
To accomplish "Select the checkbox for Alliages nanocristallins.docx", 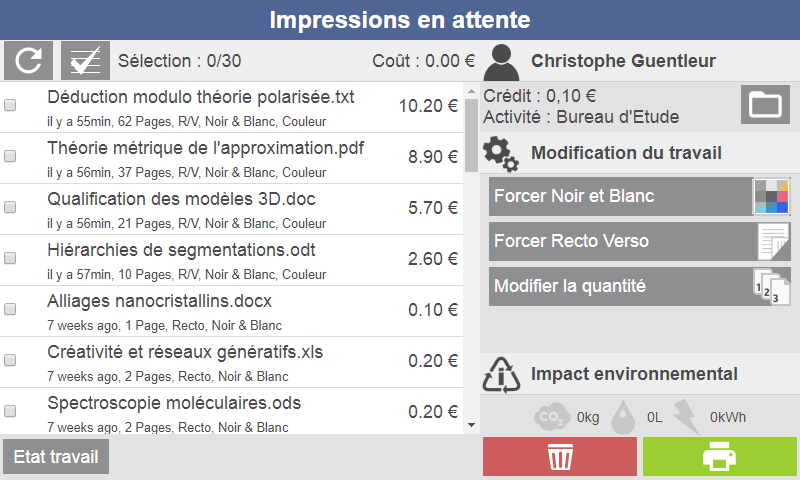I will tap(10, 309).
